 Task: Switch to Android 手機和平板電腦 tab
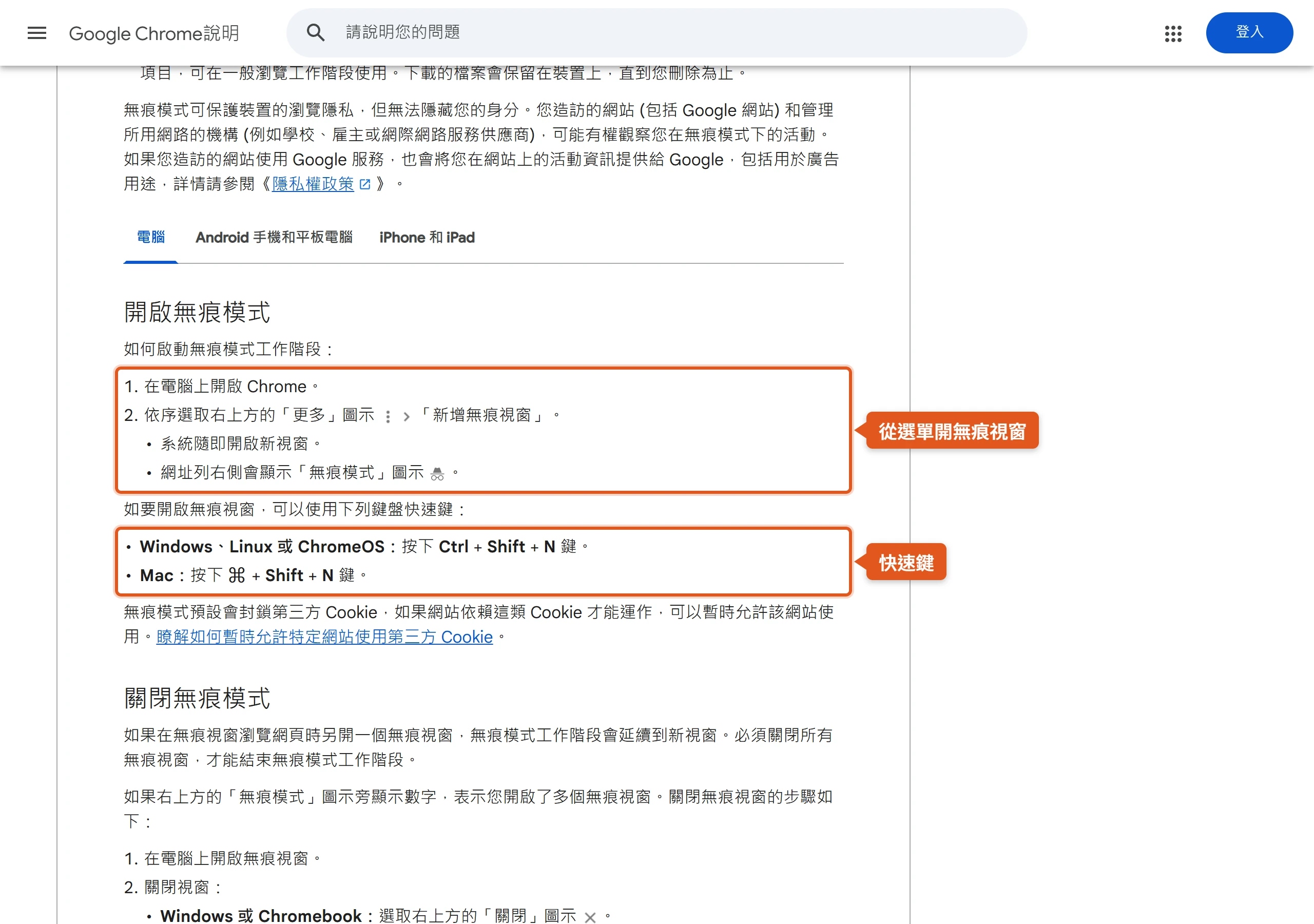pos(274,237)
